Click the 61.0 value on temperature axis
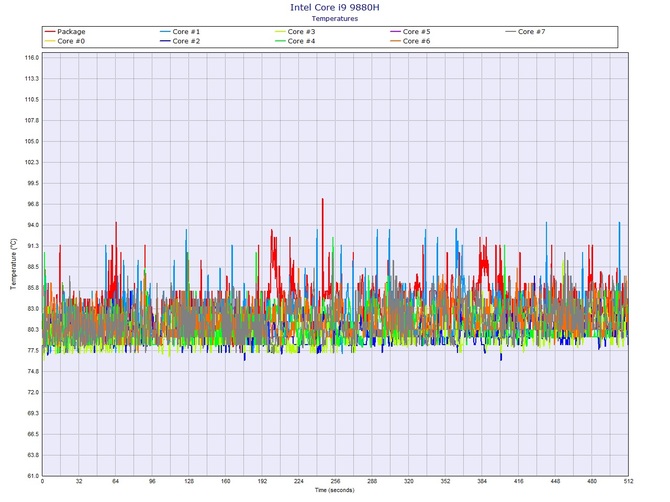Screen dimensions: 670x502 (x=32, y=476)
